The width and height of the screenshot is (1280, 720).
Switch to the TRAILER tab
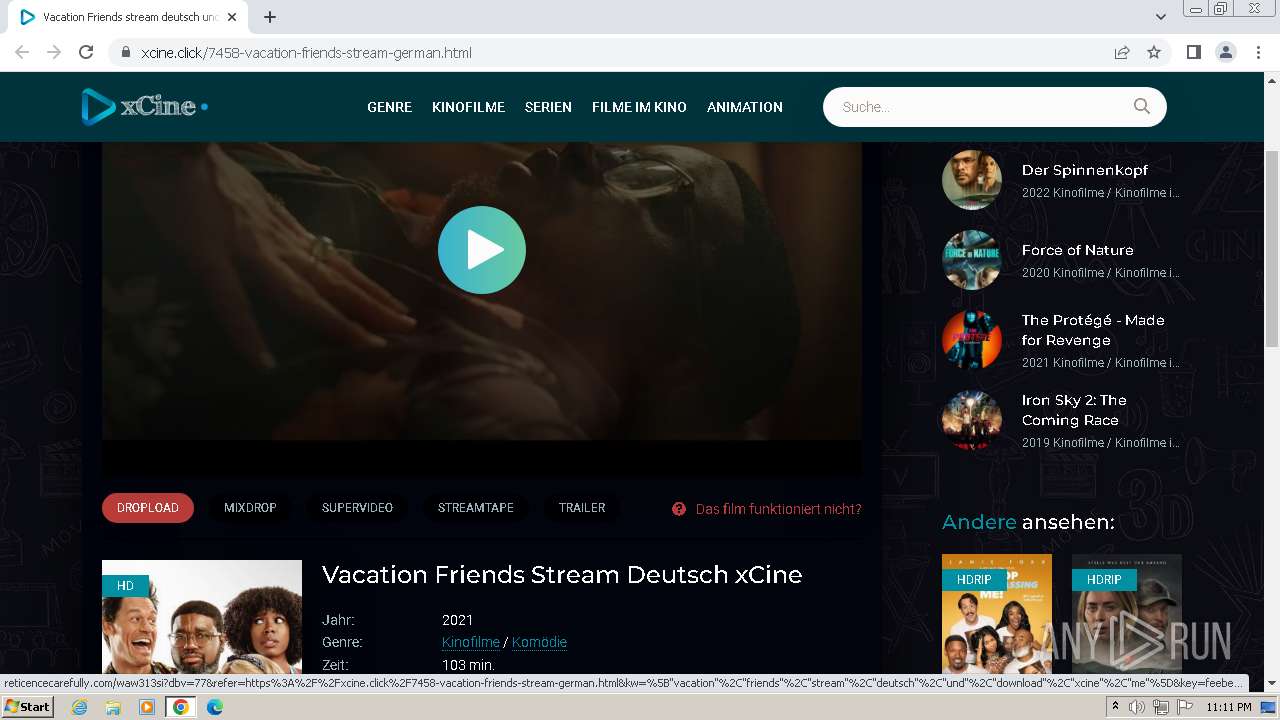point(582,508)
